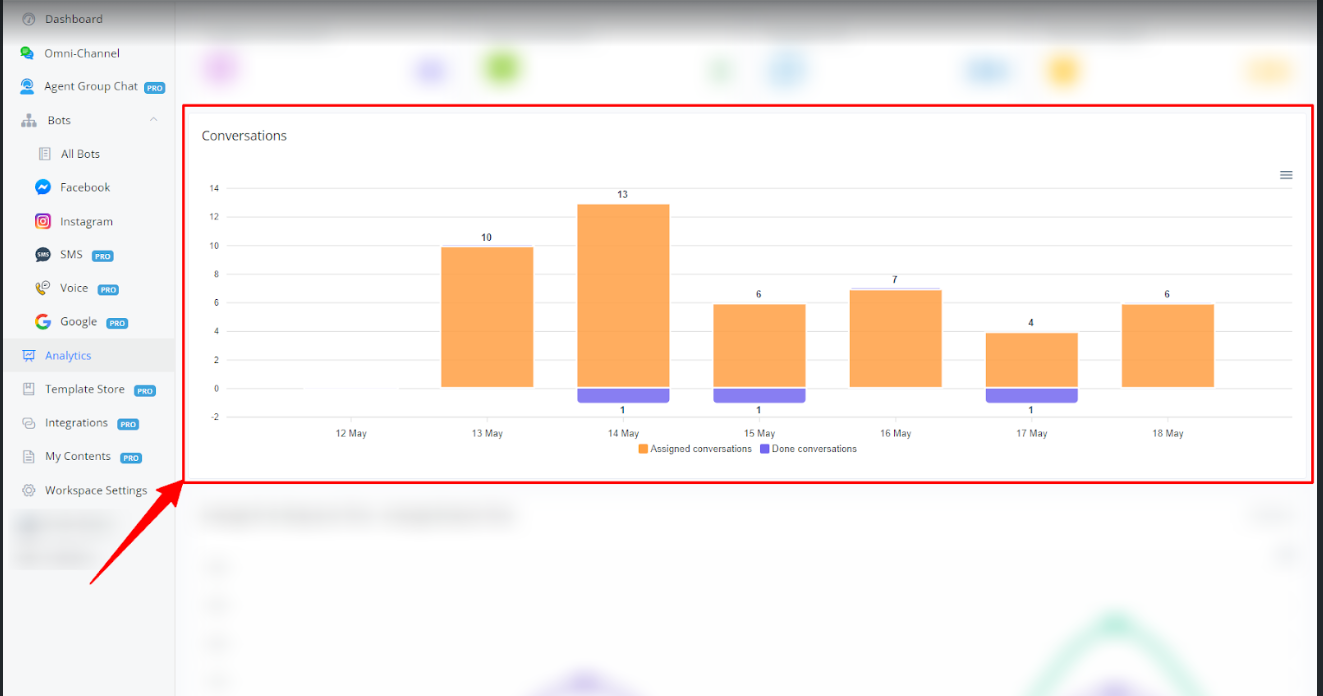This screenshot has height=696, width=1323.
Task: Toggle Done conversations legend series
Action: pos(813,449)
